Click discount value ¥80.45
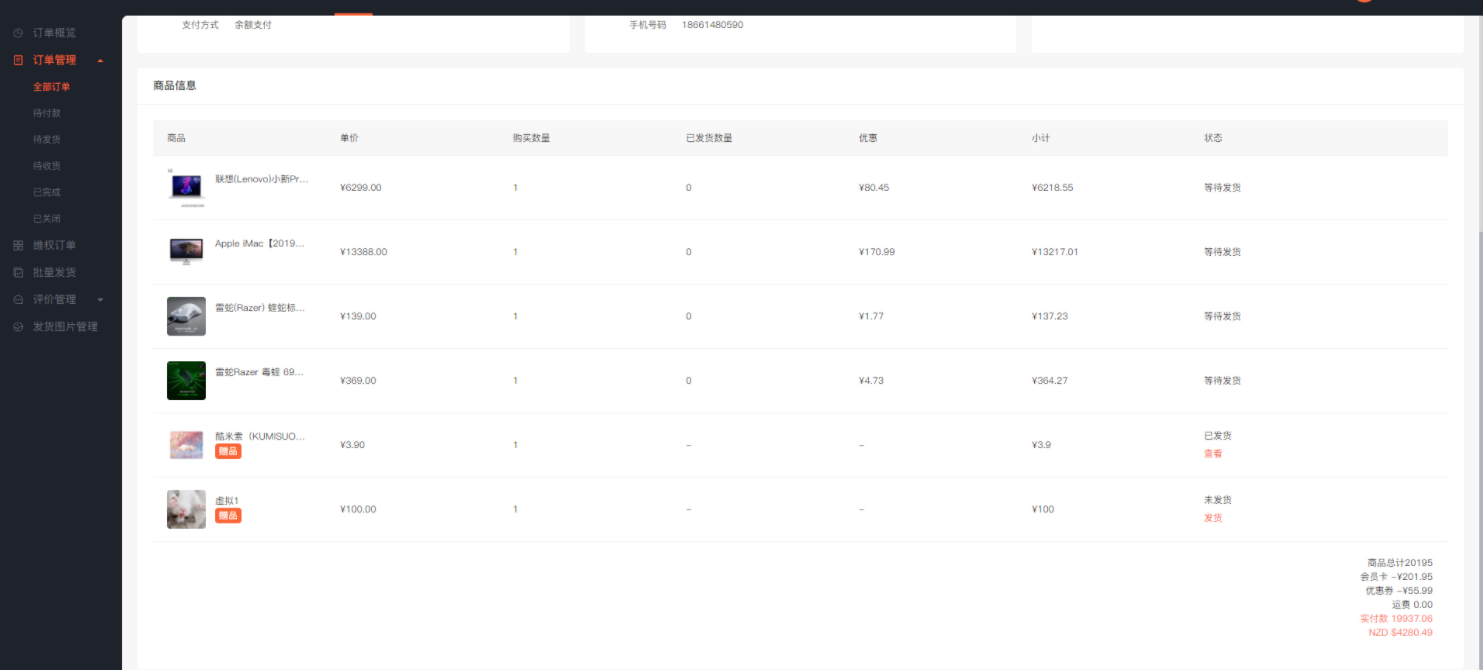Viewport: 1483px width, 670px height. [x=874, y=187]
